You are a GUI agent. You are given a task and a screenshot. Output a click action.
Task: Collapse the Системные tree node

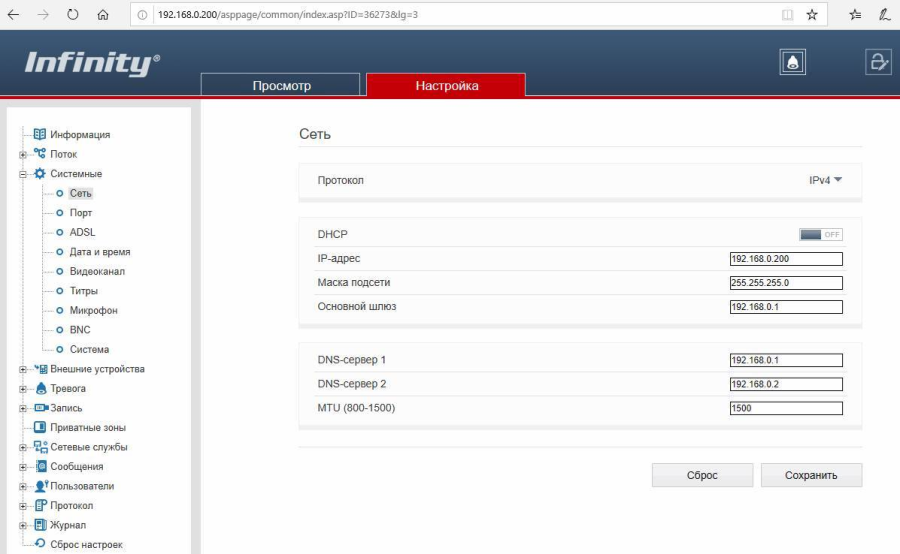(23, 174)
